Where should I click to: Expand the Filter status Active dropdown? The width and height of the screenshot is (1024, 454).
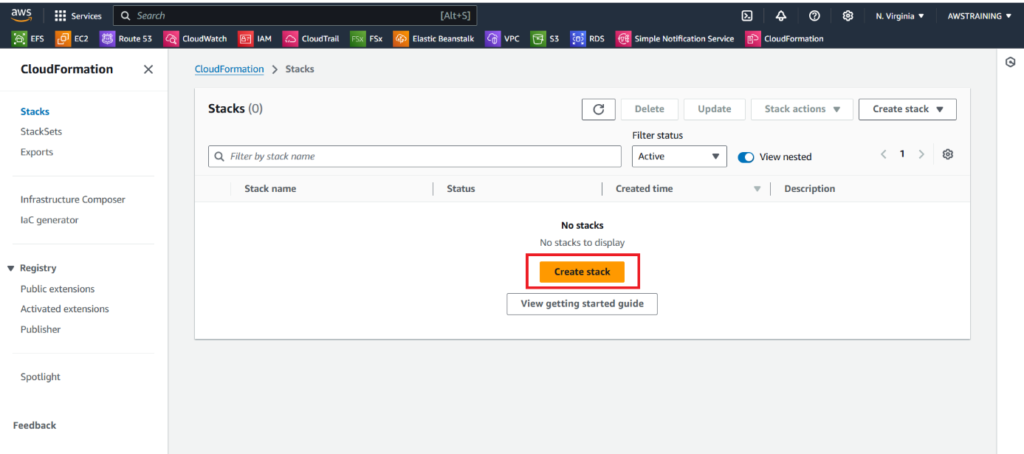[679, 157]
